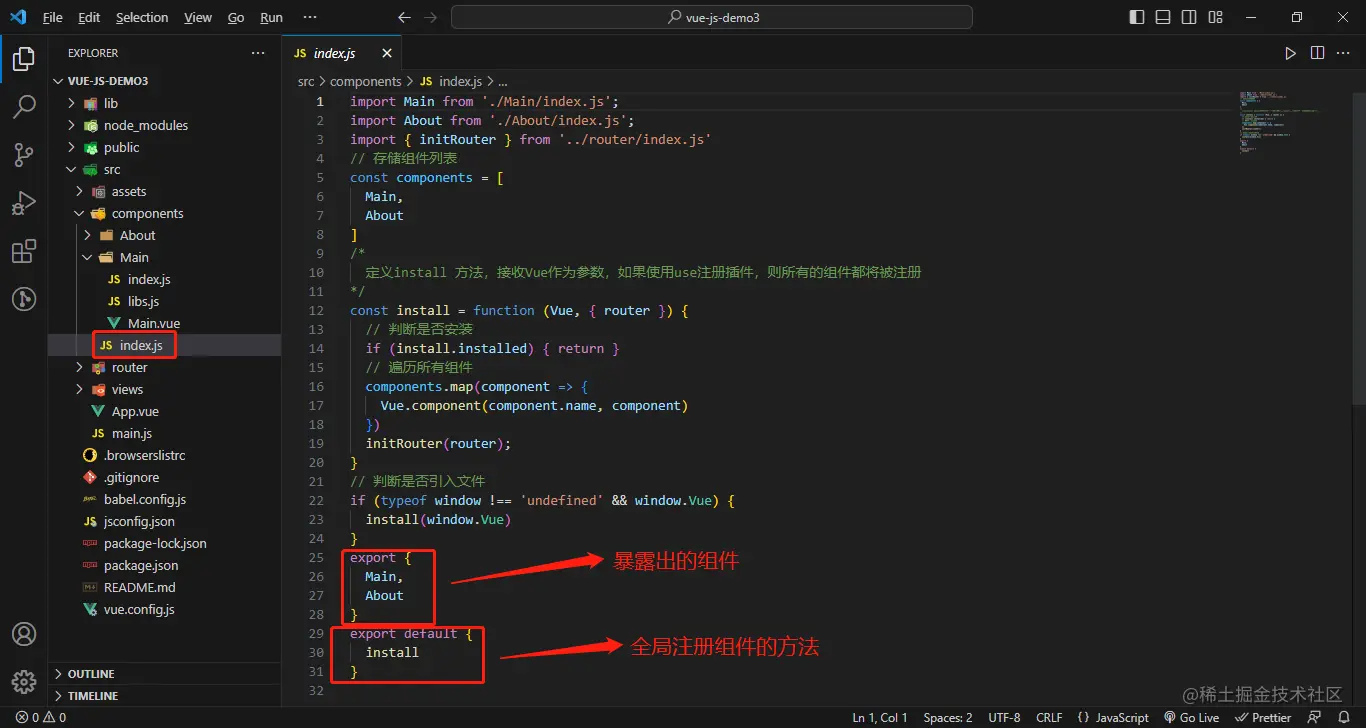Open the Extensions view
Image resolution: width=1366 pixels, height=728 pixels.
click(x=24, y=251)
